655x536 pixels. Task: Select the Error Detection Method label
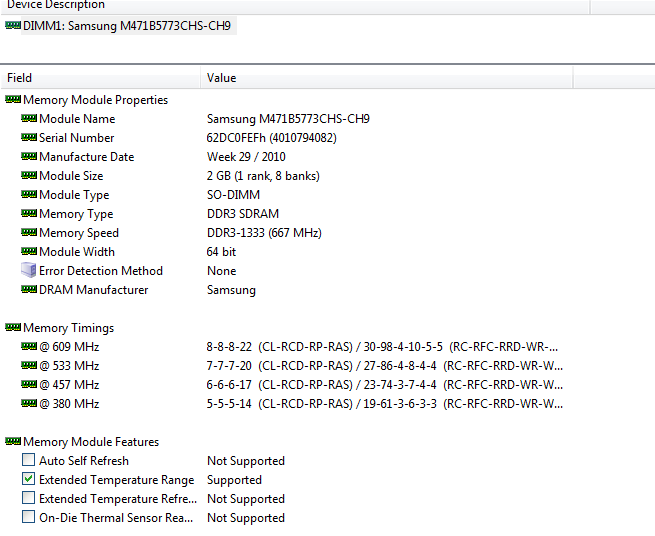(101, 271)
